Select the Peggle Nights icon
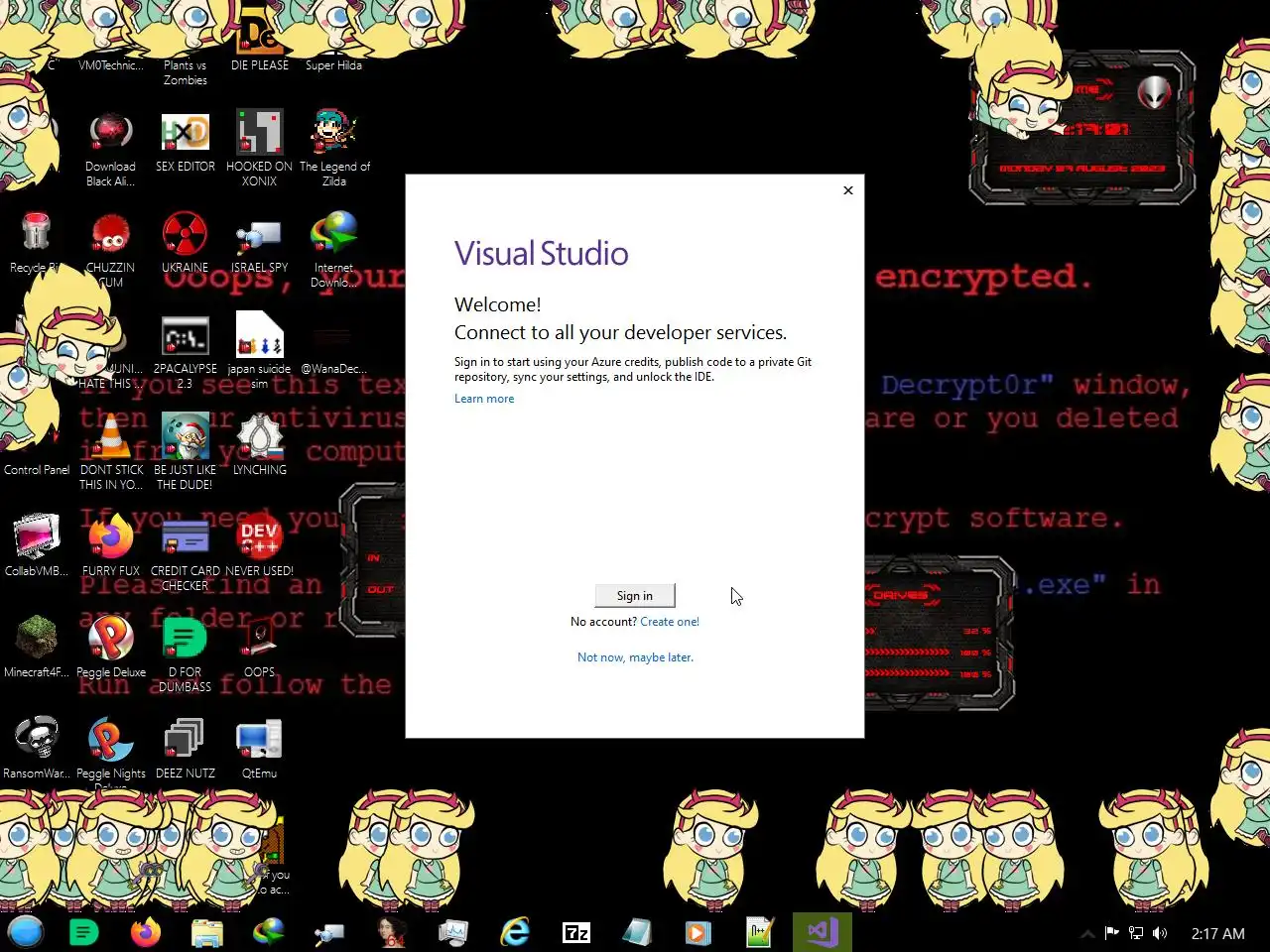Viewport: 1270px width, 952px height. (x=111, y=752)
